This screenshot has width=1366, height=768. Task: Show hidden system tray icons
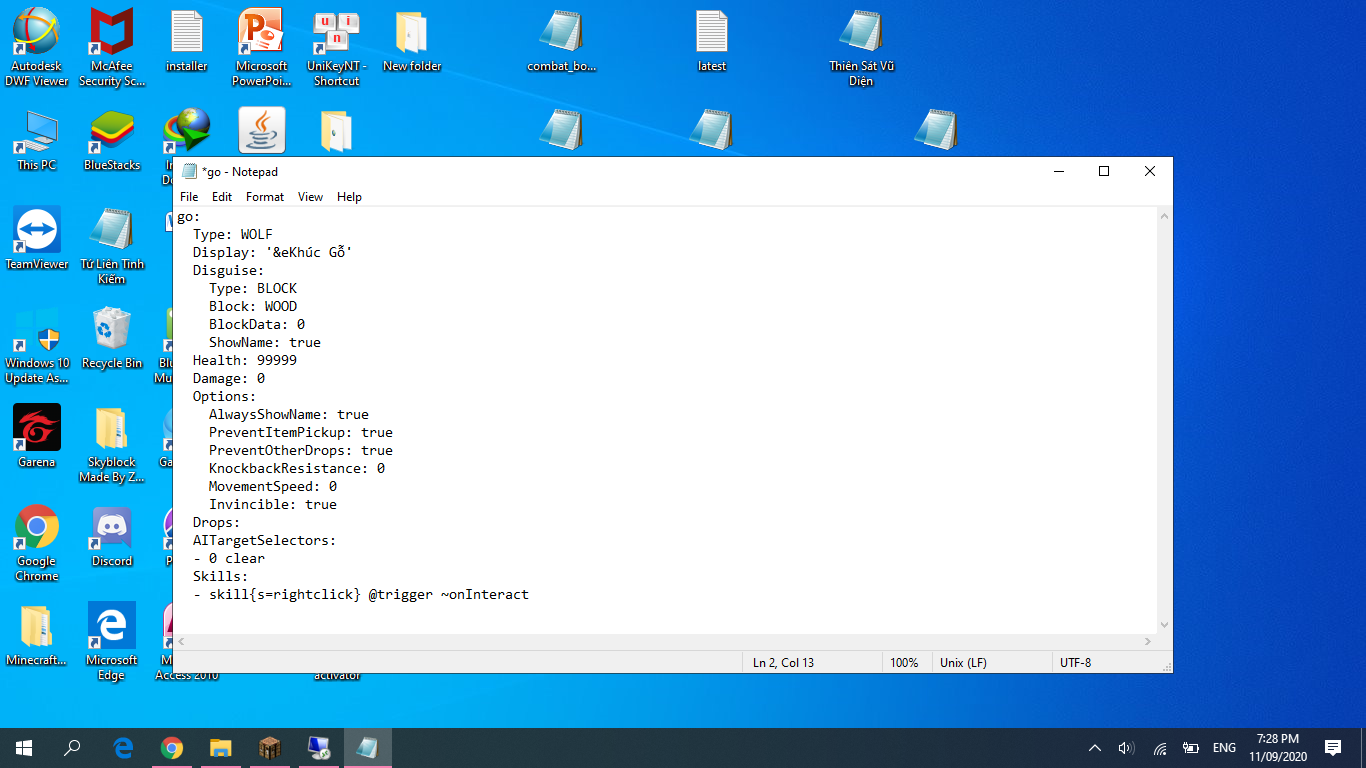[x=1095, y=748]
